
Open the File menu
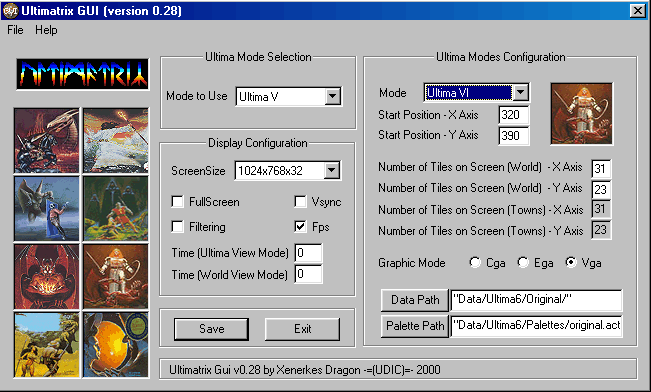point(15,30)
